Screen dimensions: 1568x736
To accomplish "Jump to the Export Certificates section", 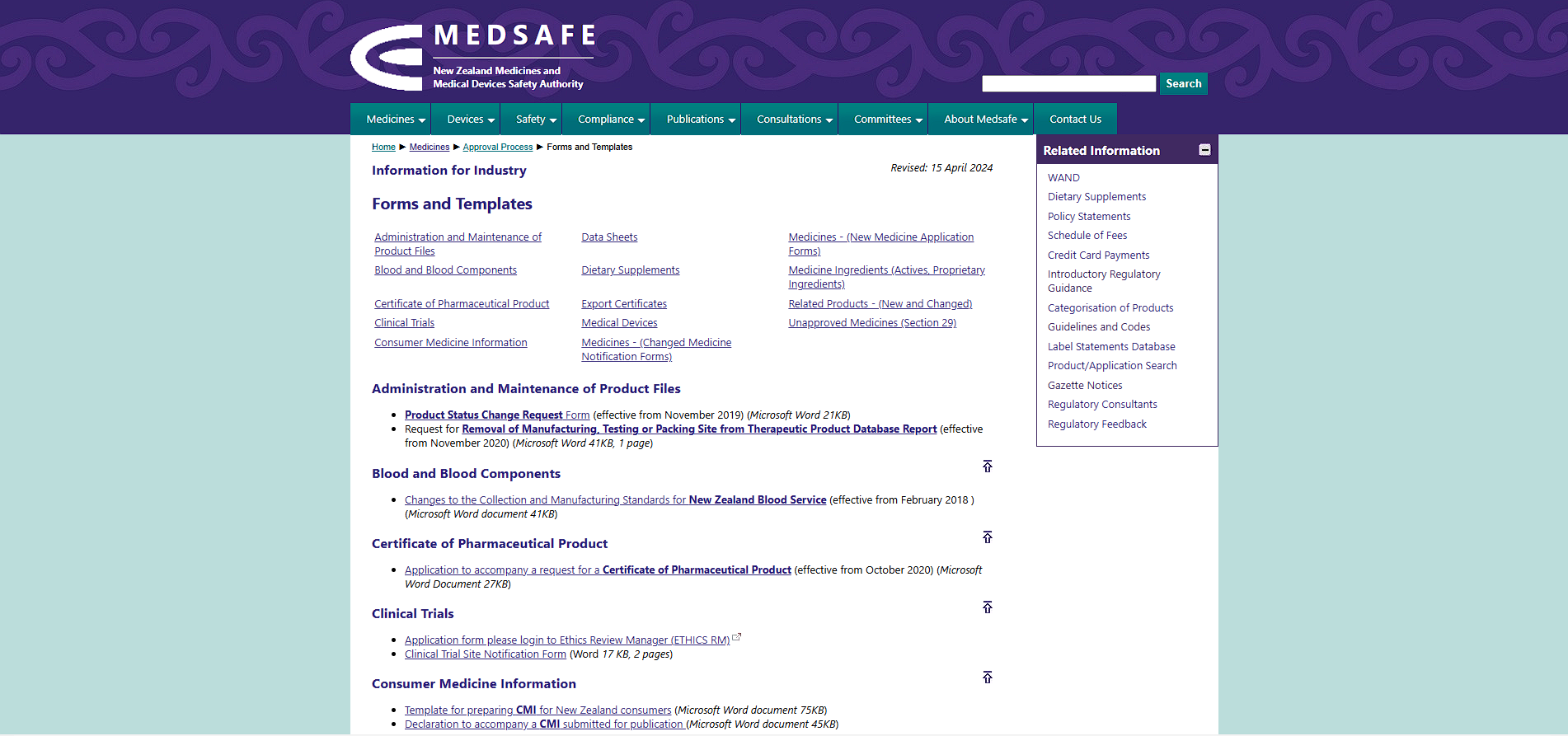I will coord(623,304).
